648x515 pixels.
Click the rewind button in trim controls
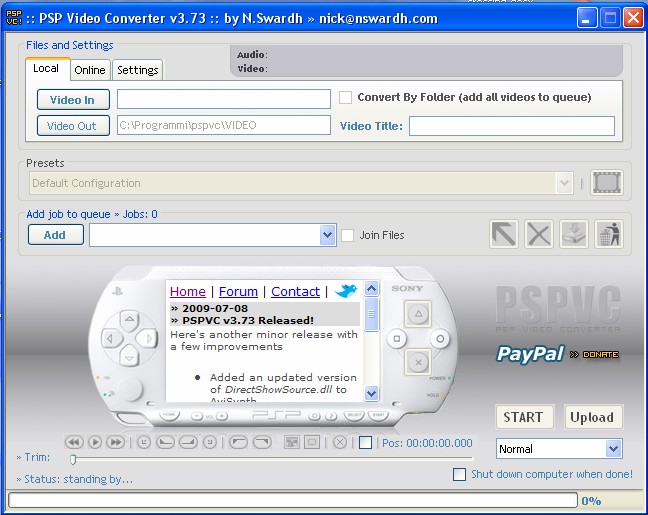[x=74, y=442]
